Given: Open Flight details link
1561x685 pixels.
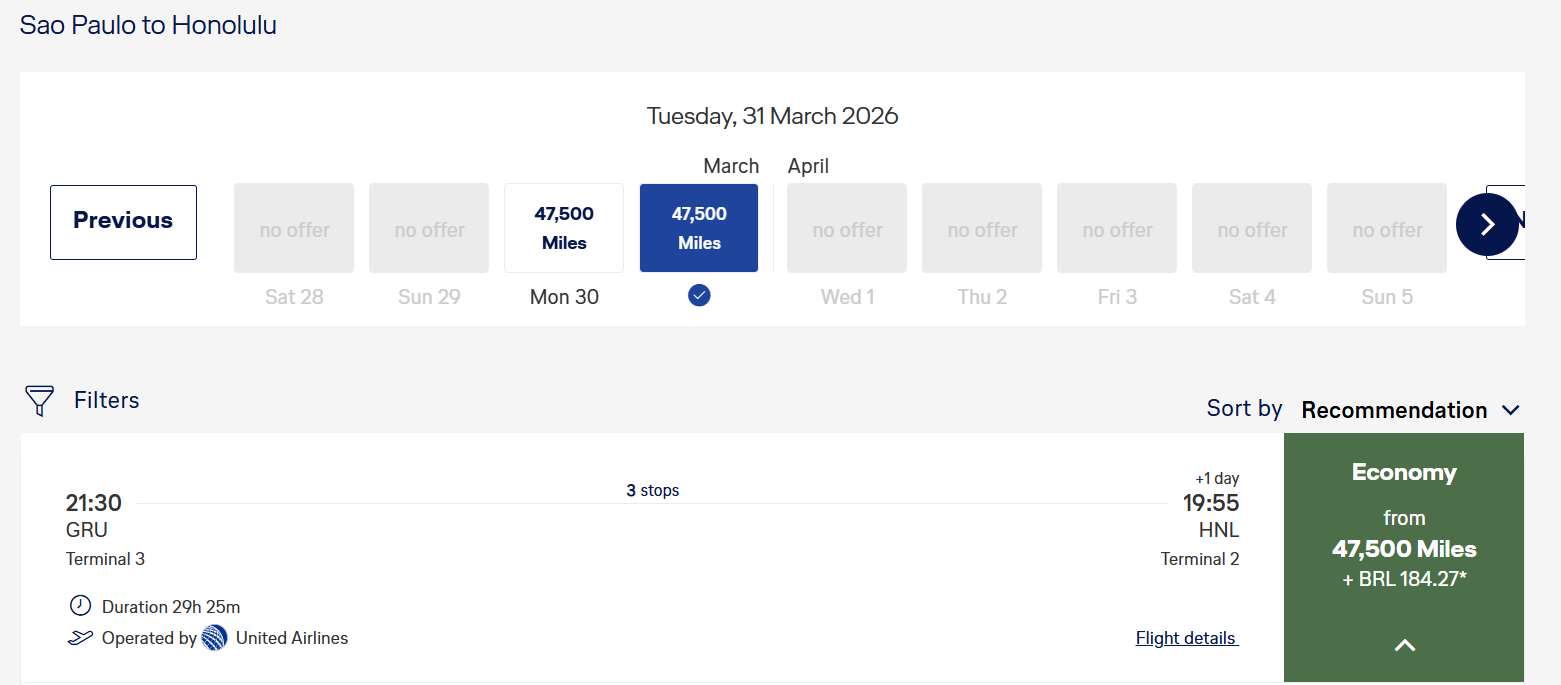Looking at the screenshot, I should click(1187, 638).
